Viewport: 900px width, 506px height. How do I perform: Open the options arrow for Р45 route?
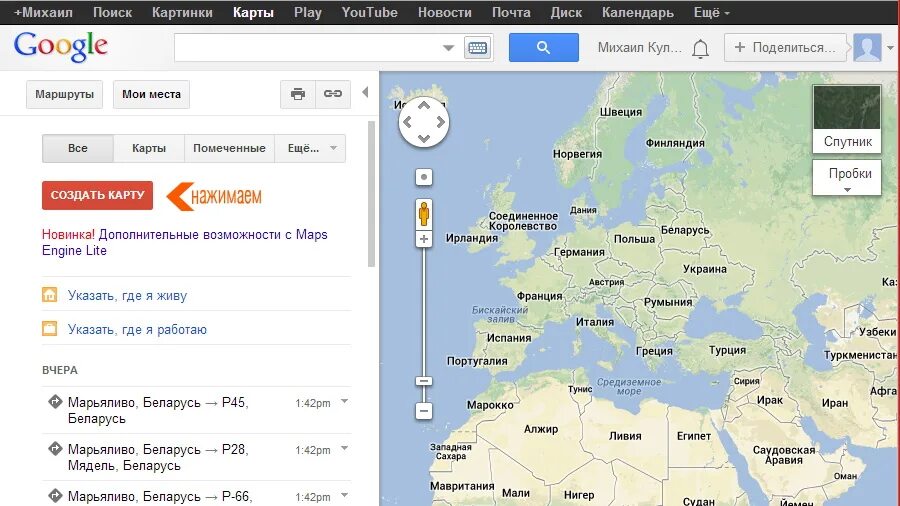coord(344,401)
